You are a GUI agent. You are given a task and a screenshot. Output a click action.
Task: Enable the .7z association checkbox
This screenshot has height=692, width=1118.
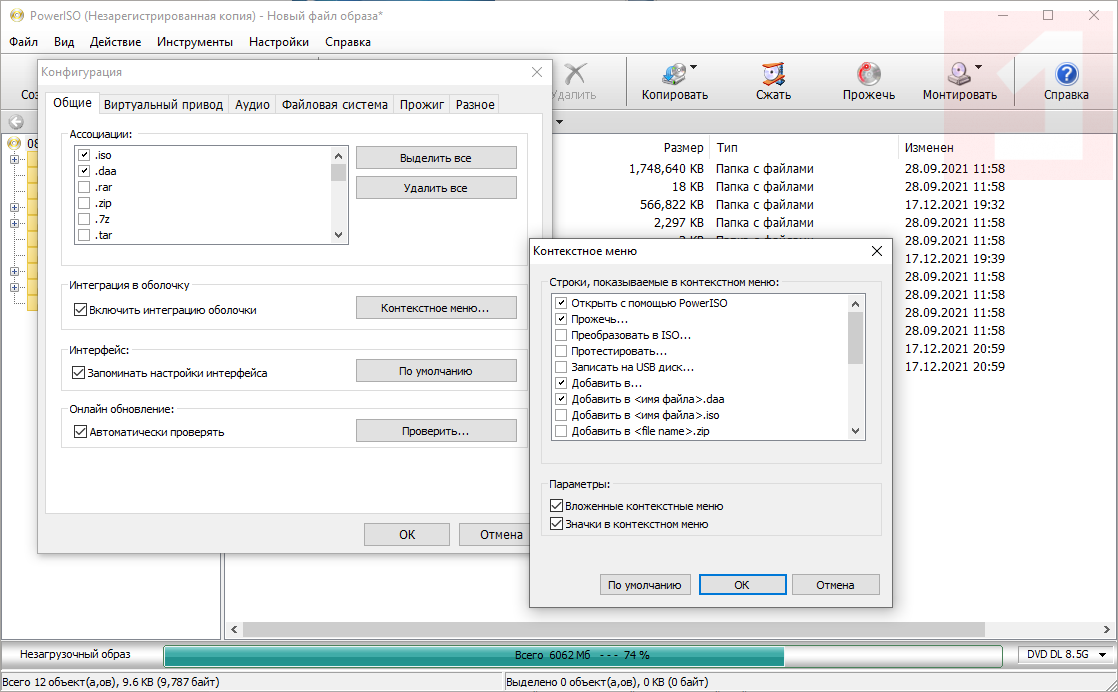pyautogui.click(x=84, y=219)
